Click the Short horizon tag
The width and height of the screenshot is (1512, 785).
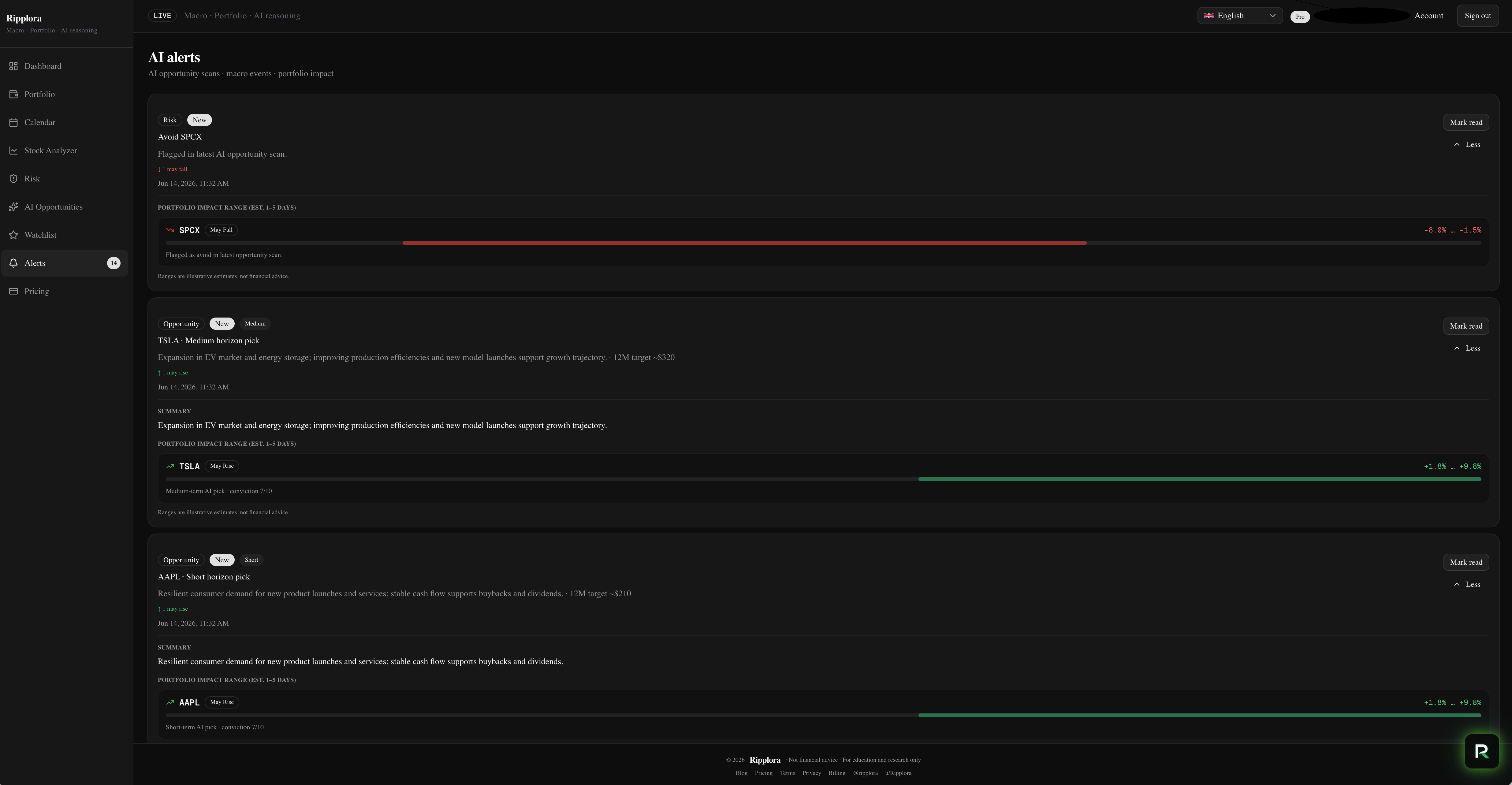[x=251, y=560]
